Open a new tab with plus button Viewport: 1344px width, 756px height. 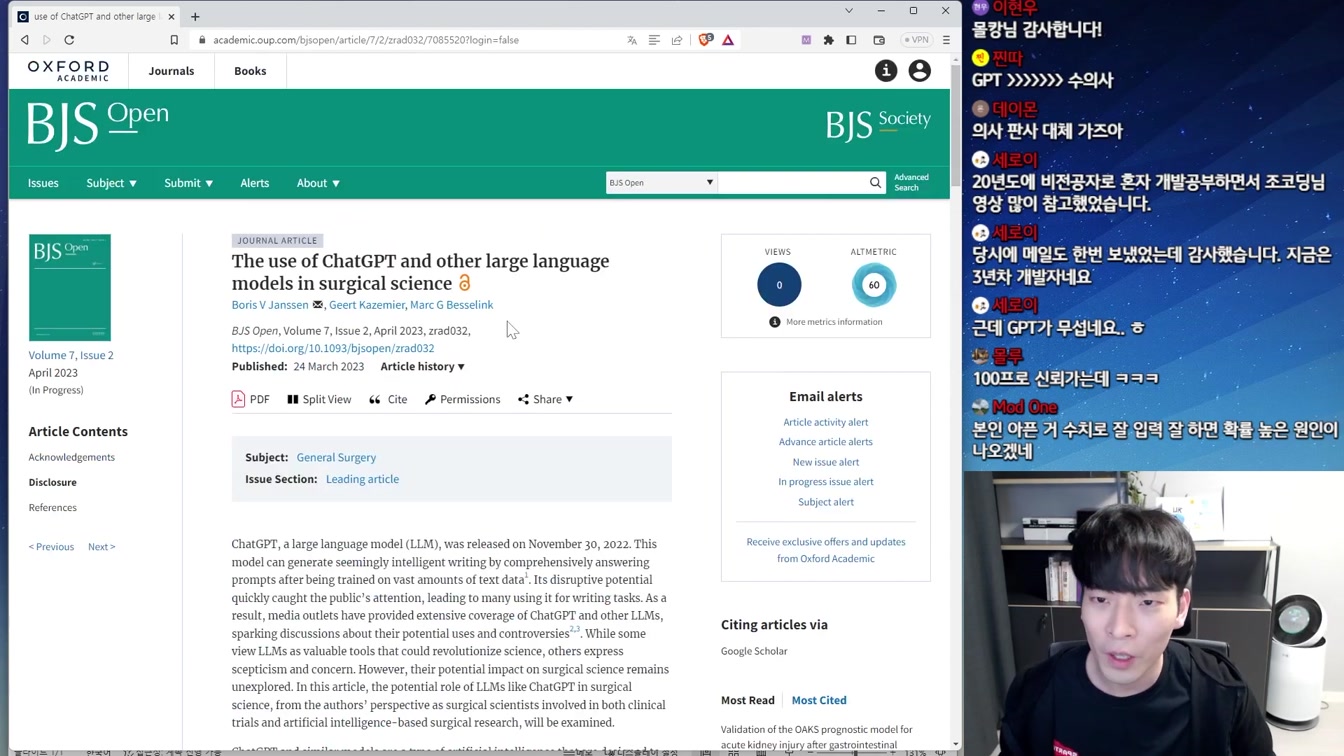(x=195, y=16)
